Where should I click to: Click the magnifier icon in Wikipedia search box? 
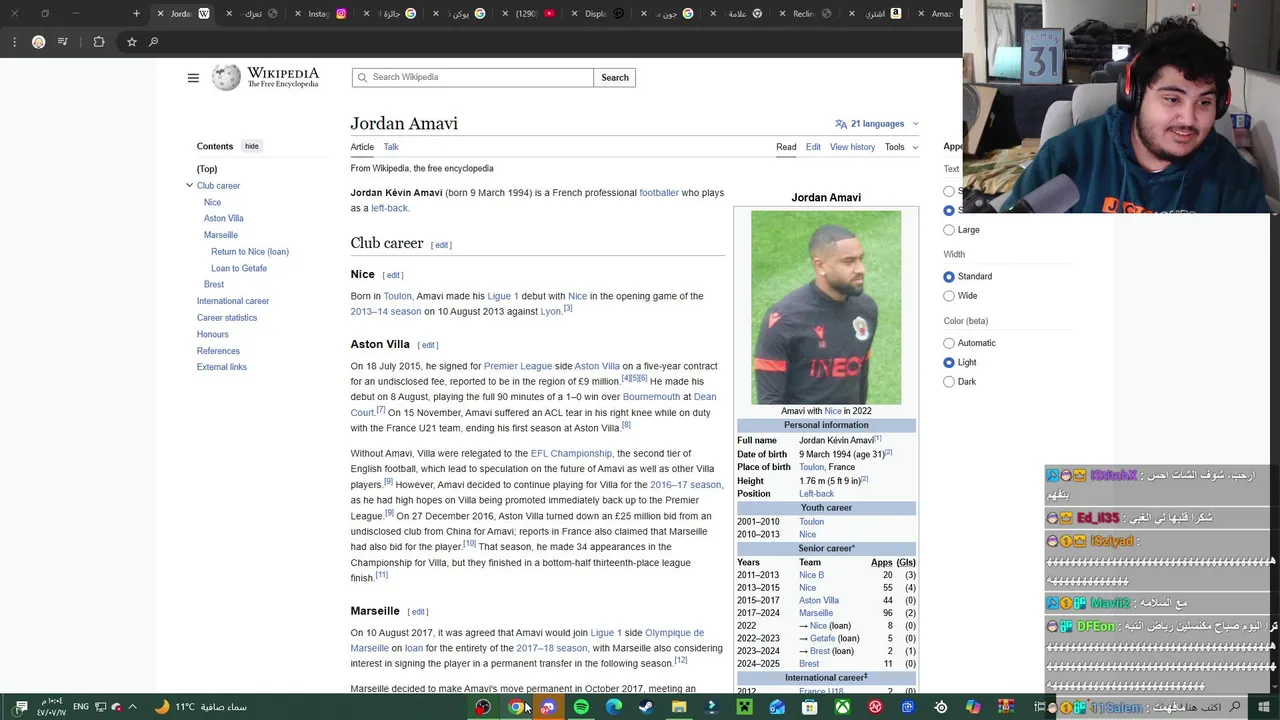pos(362,77)
